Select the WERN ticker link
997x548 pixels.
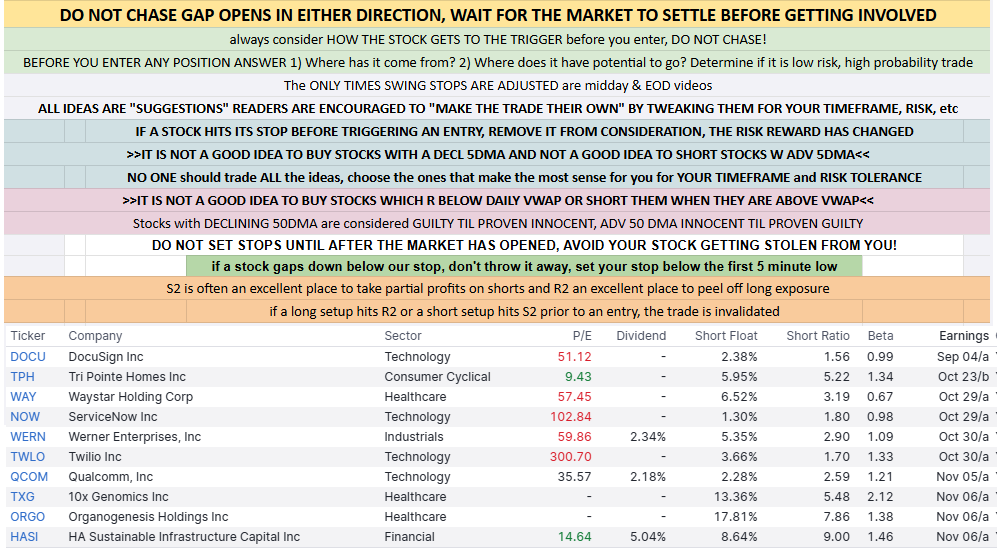pos(28,437)
